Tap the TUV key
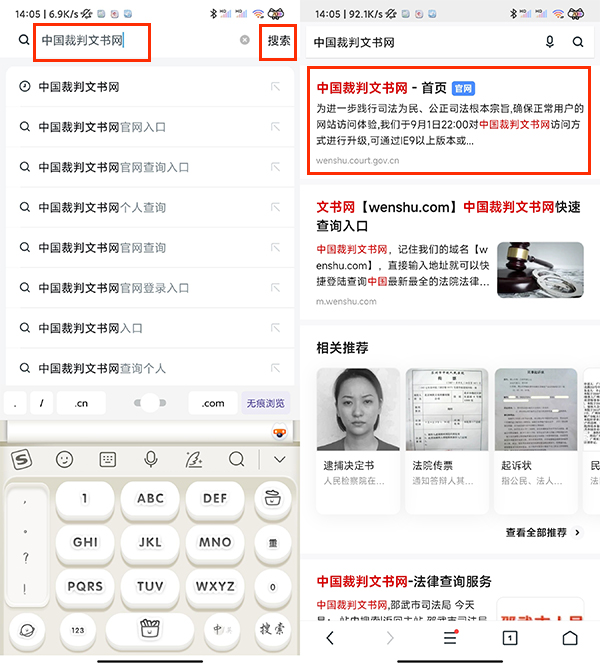This screenshot has height=667, width=600. pos(150,587)
